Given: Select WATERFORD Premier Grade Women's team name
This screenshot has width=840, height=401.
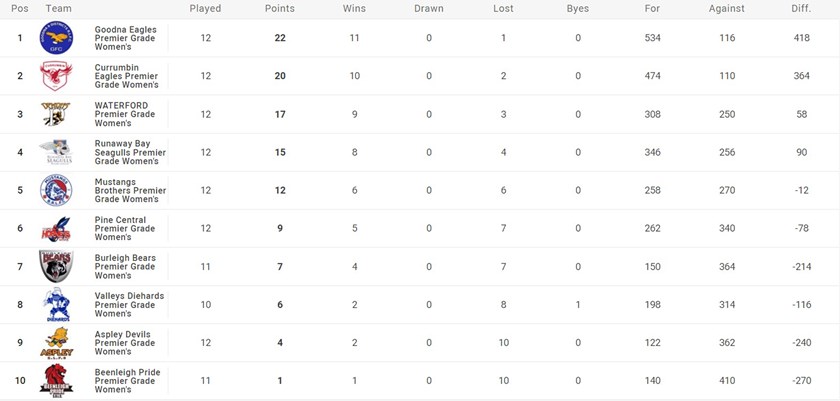Looking at the screenshot, I should click(x=125, y=115).
